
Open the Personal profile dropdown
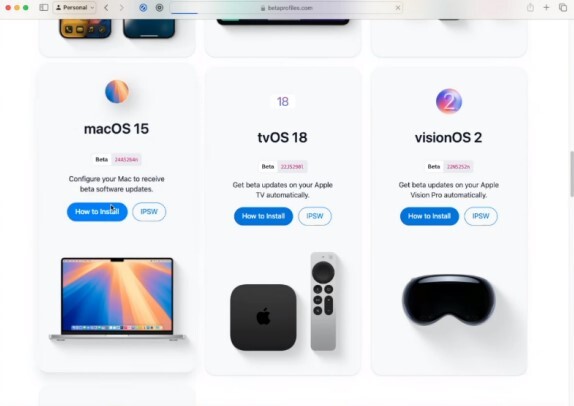click(x=75, y=7)
